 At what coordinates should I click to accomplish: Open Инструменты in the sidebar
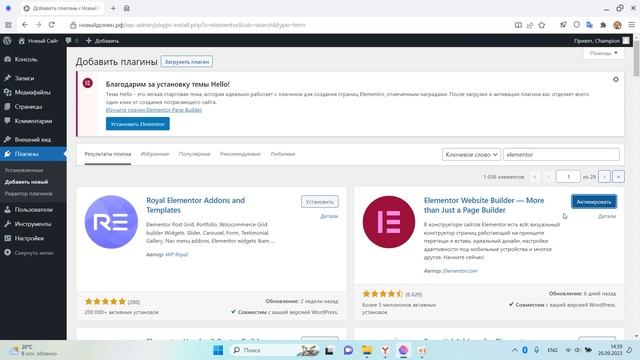[33, 224]
